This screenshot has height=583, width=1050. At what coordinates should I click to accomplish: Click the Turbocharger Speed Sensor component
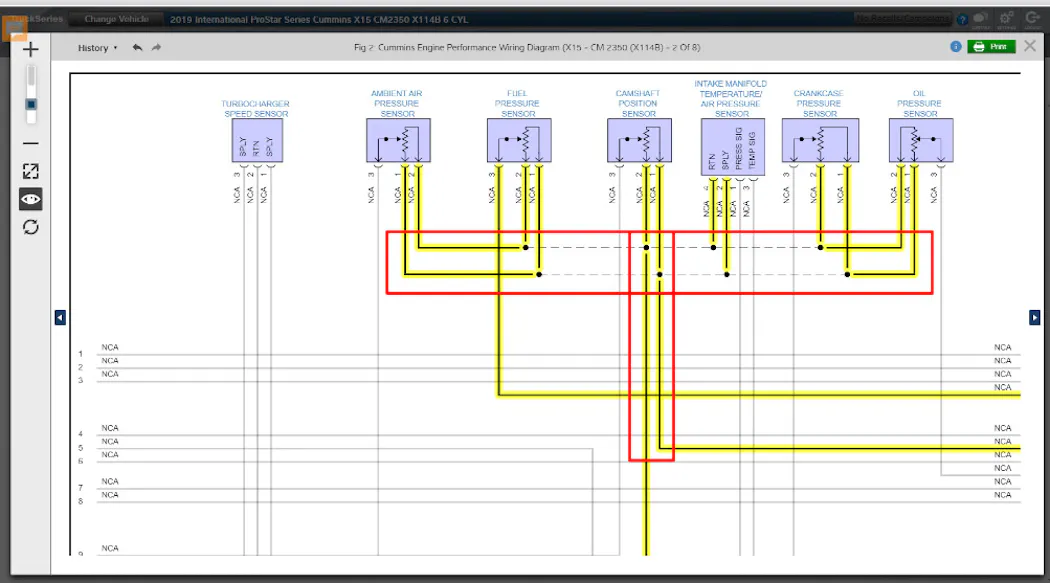point(257,141)
